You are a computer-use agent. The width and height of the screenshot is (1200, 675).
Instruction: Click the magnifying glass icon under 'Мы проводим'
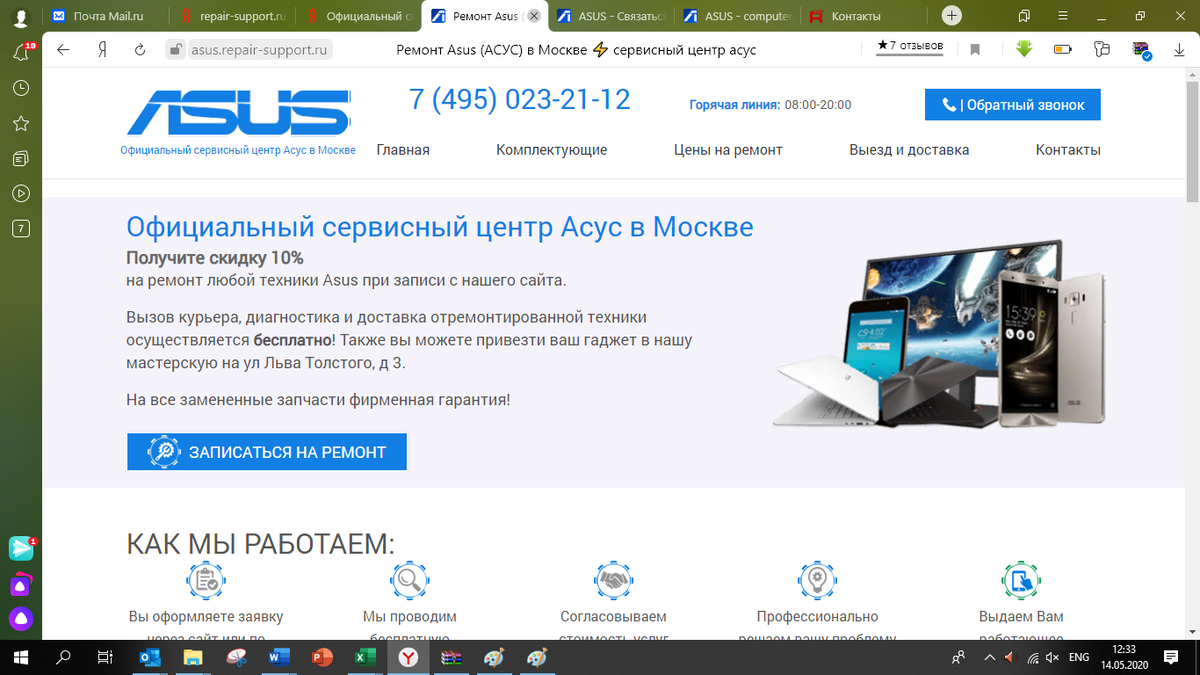(x=410, y=580)
